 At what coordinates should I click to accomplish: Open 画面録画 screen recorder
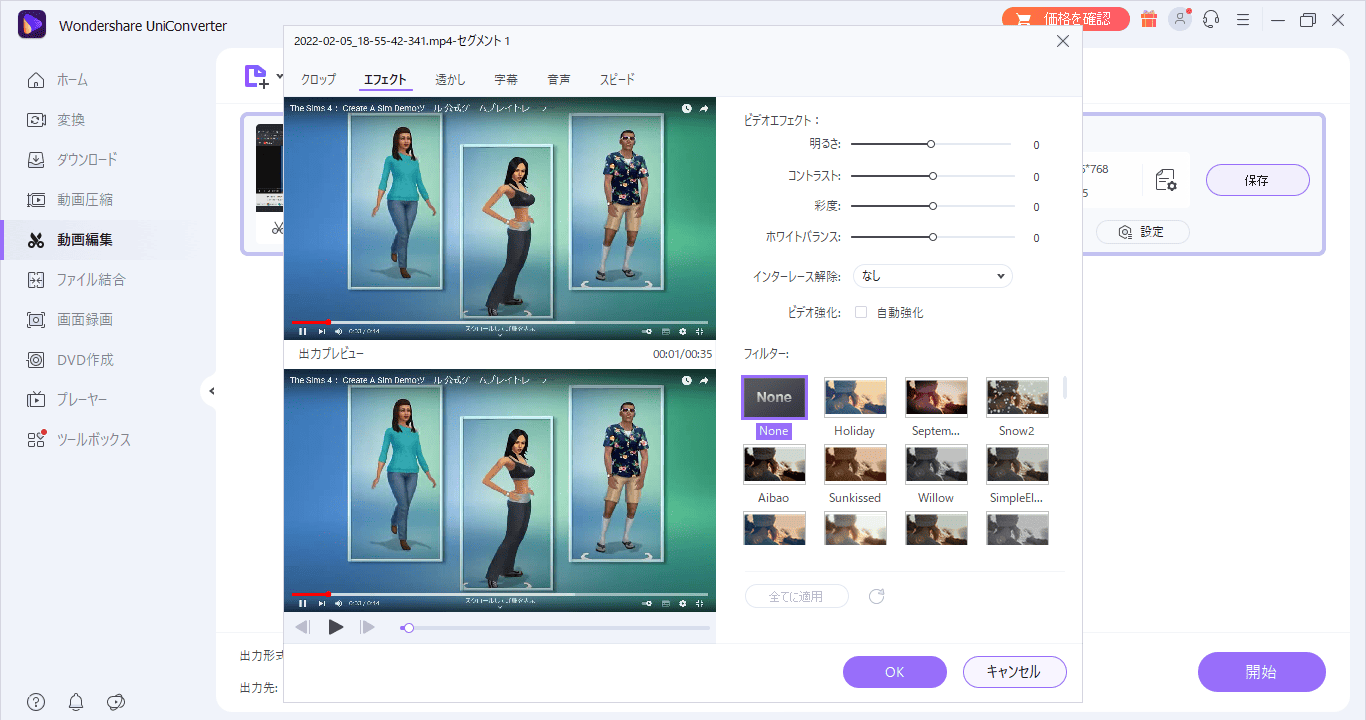(70, 320)
